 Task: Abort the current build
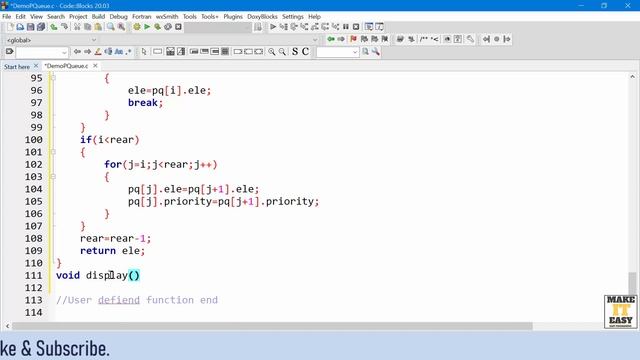click(178, 27)
